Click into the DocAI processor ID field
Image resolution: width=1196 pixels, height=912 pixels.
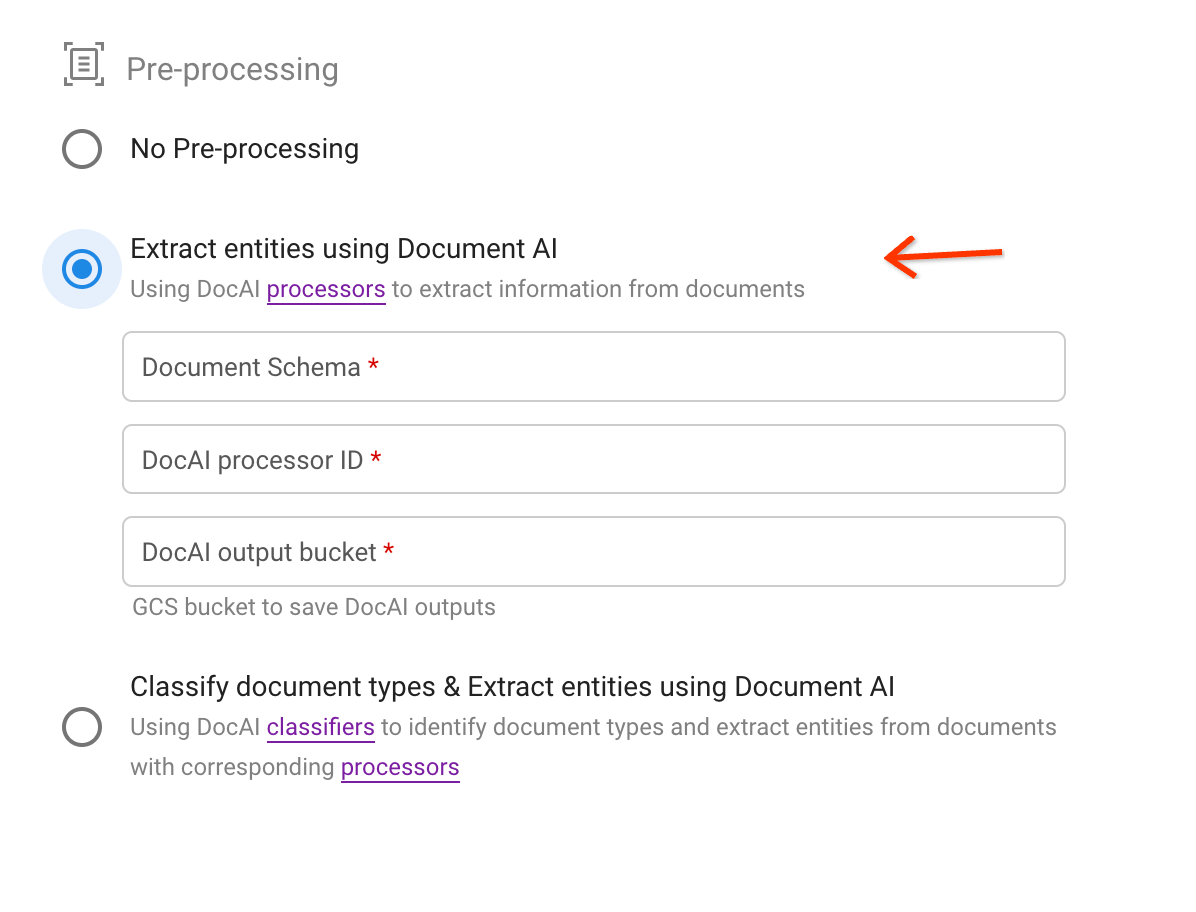pyautogui.click(x=593, y=459)
